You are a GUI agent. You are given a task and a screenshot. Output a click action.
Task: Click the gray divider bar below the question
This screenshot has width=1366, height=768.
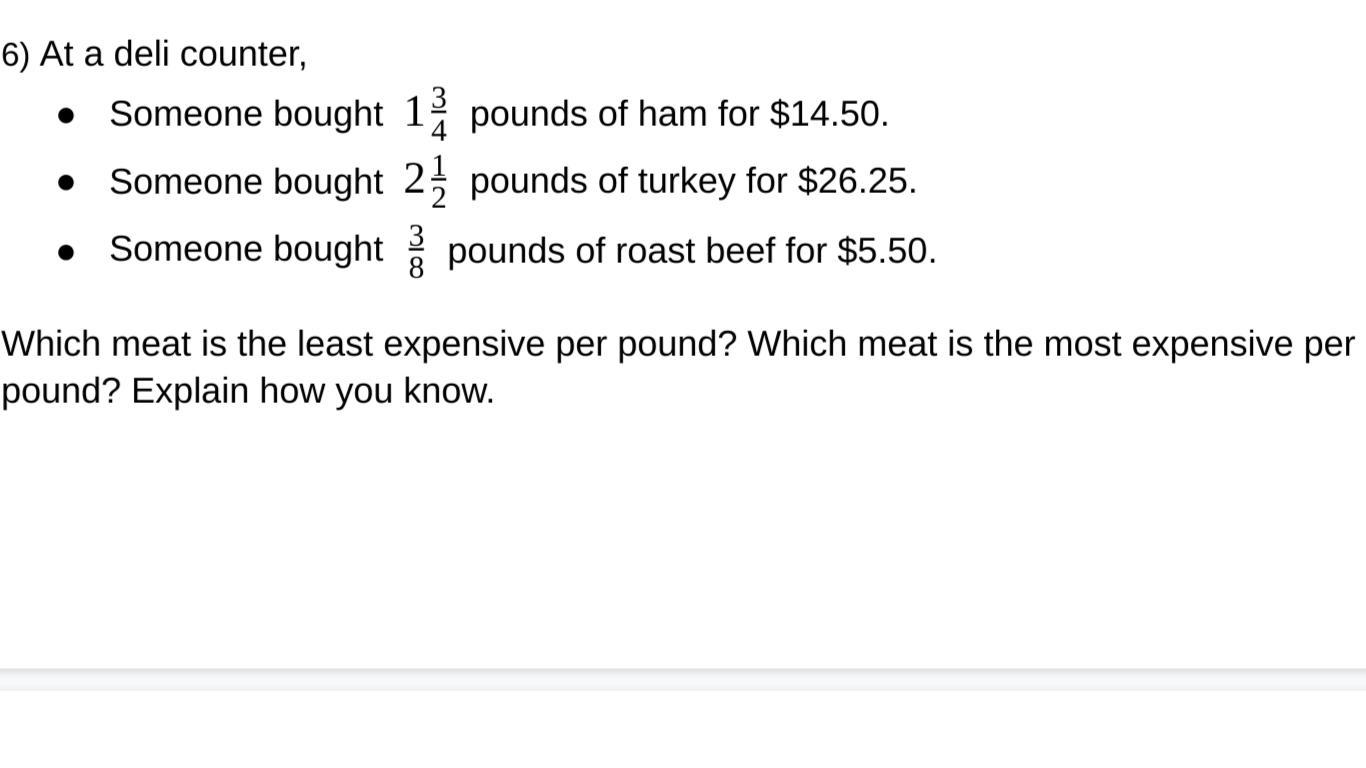click(683, 679)
